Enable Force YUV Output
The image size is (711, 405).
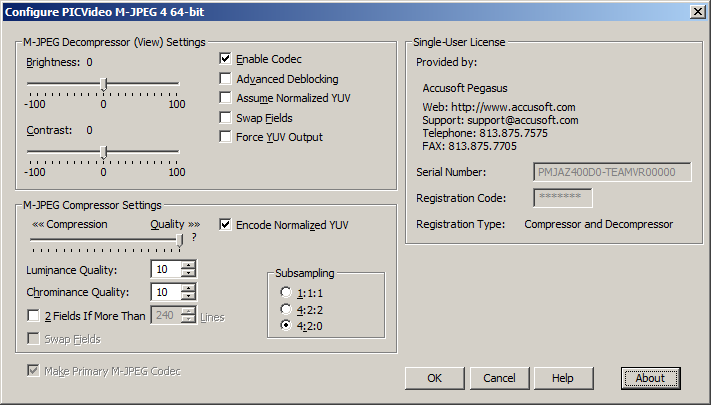pyautogui.click(x=226, y=137)
